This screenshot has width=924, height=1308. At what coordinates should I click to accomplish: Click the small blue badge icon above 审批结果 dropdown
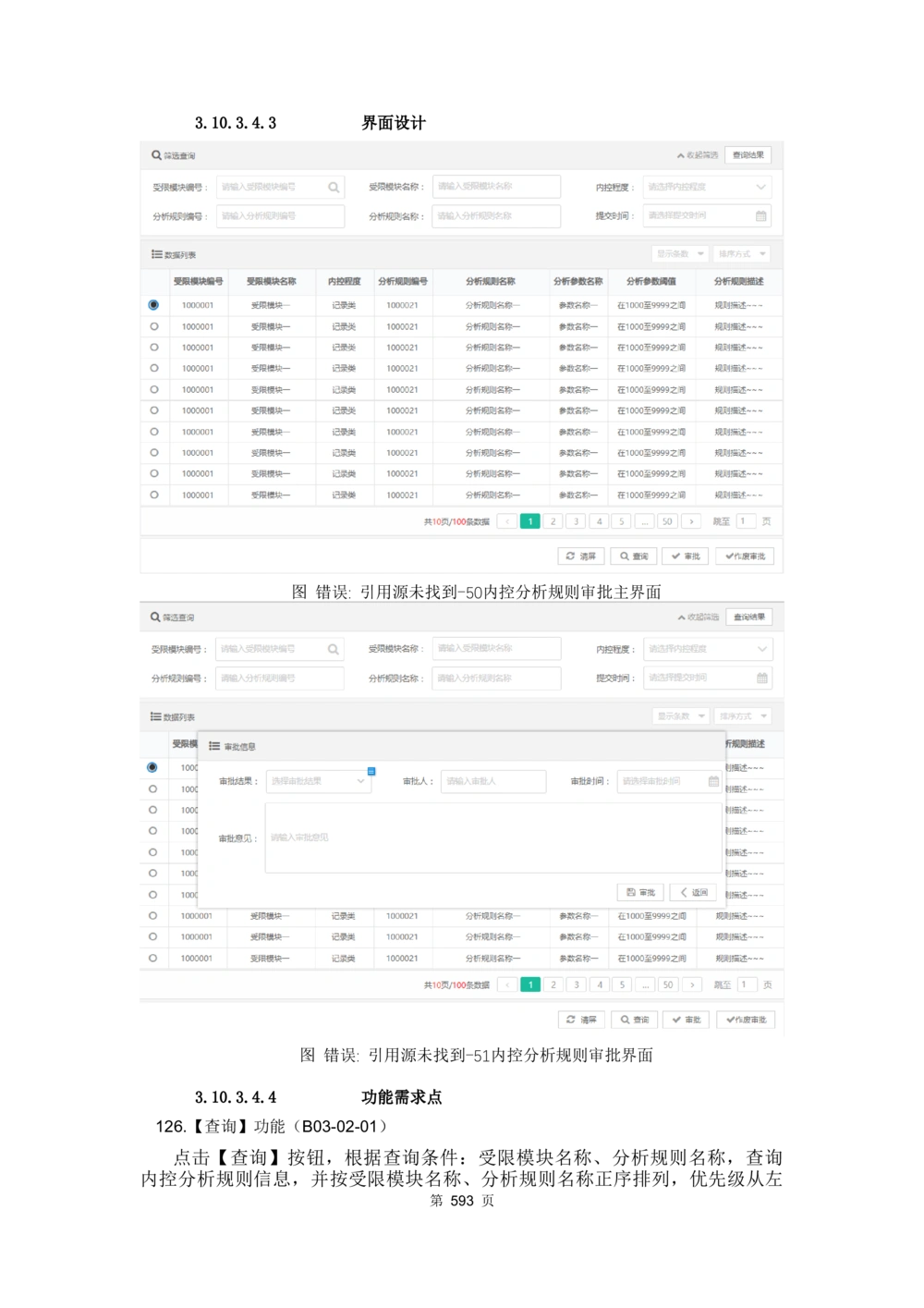pos(371,771)
